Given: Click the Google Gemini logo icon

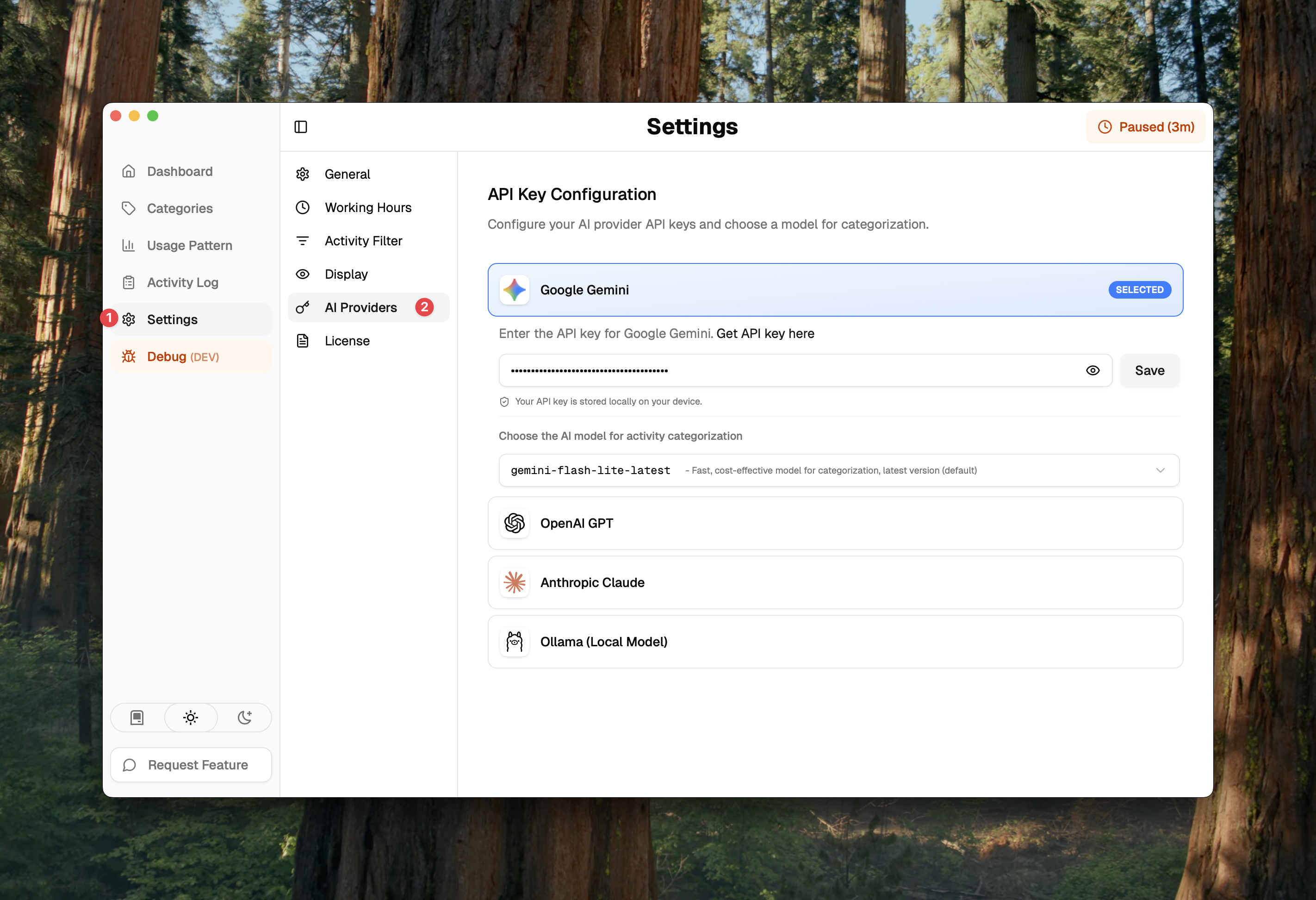Looking at the screenshot, I should point(514,290).
